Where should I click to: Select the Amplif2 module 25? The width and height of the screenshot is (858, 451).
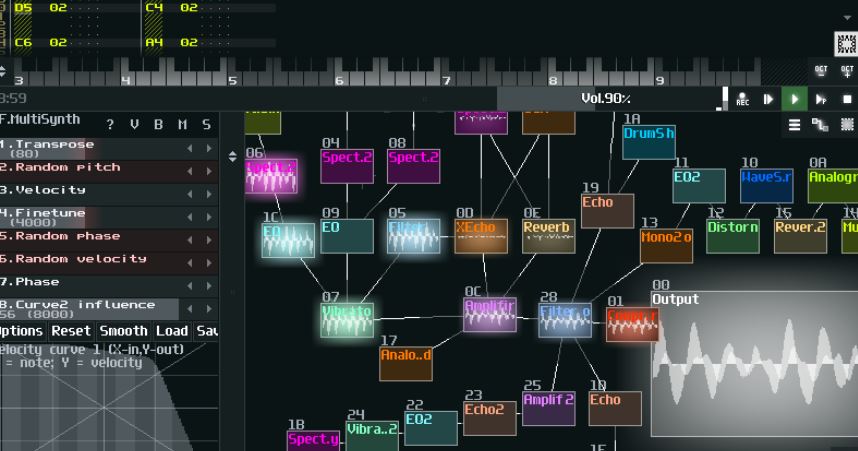548,408
